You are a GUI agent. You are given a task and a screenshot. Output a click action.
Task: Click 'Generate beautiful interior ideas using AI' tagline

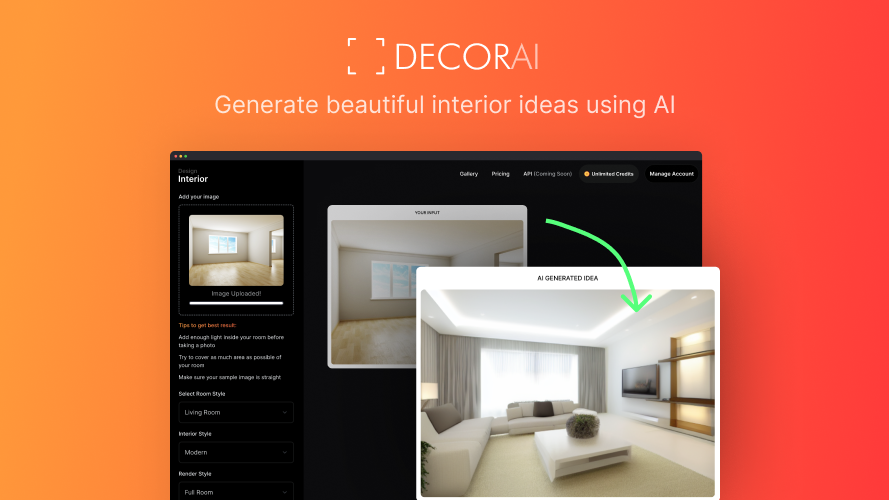444,105
